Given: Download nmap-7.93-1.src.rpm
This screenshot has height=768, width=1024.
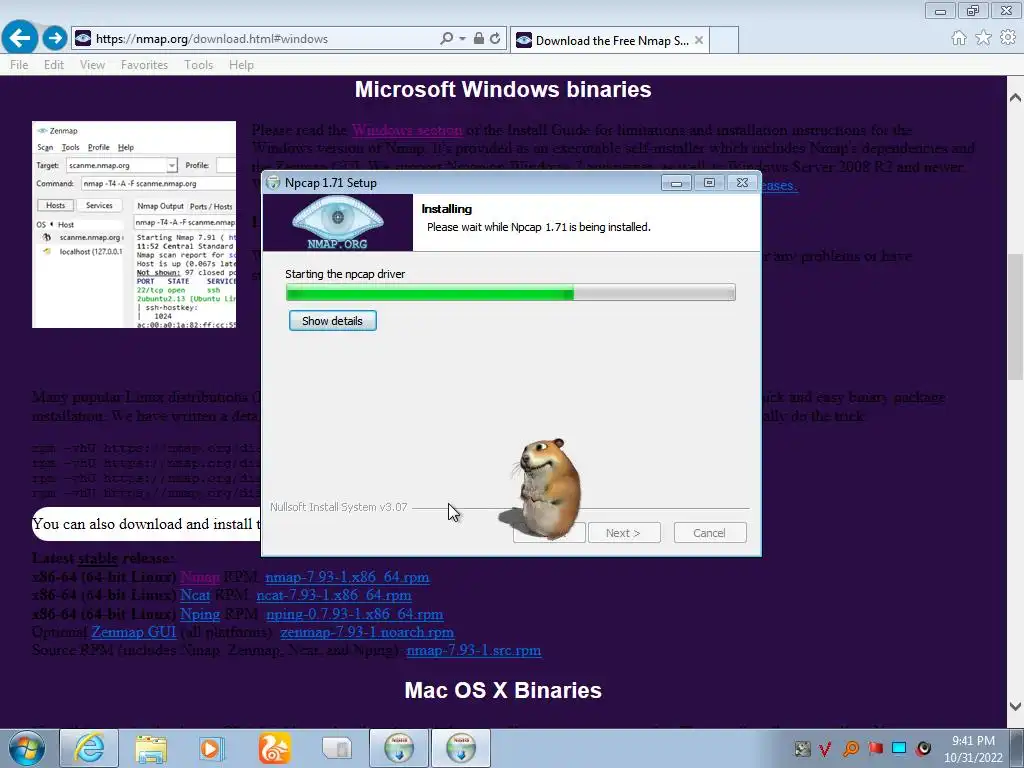Looking at the screenshot, I should [x=473, y=650].
